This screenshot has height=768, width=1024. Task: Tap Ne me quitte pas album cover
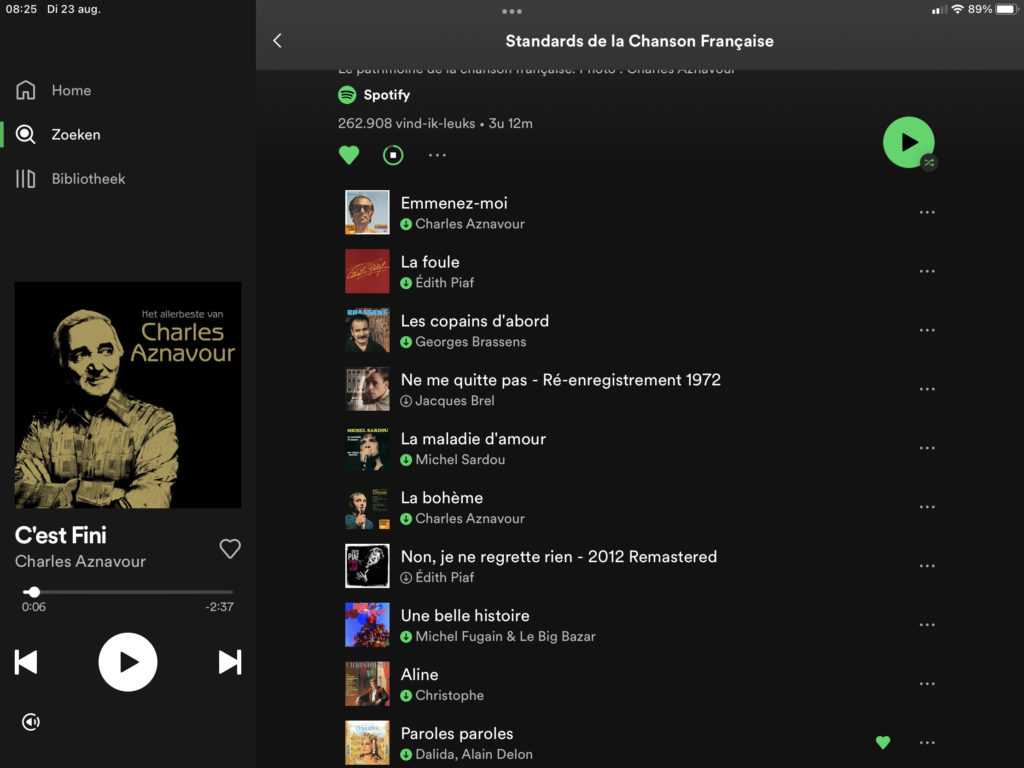click(x=367, y=389)
